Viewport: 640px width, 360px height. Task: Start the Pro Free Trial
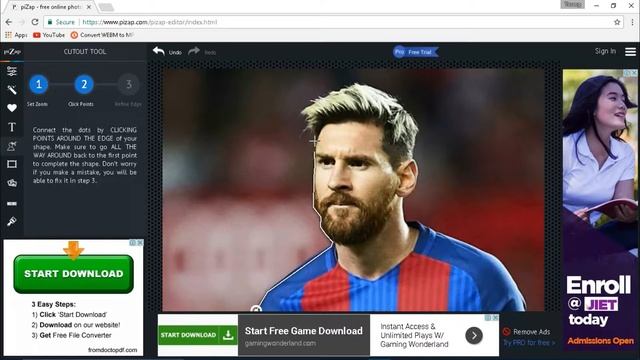(416, 52)
